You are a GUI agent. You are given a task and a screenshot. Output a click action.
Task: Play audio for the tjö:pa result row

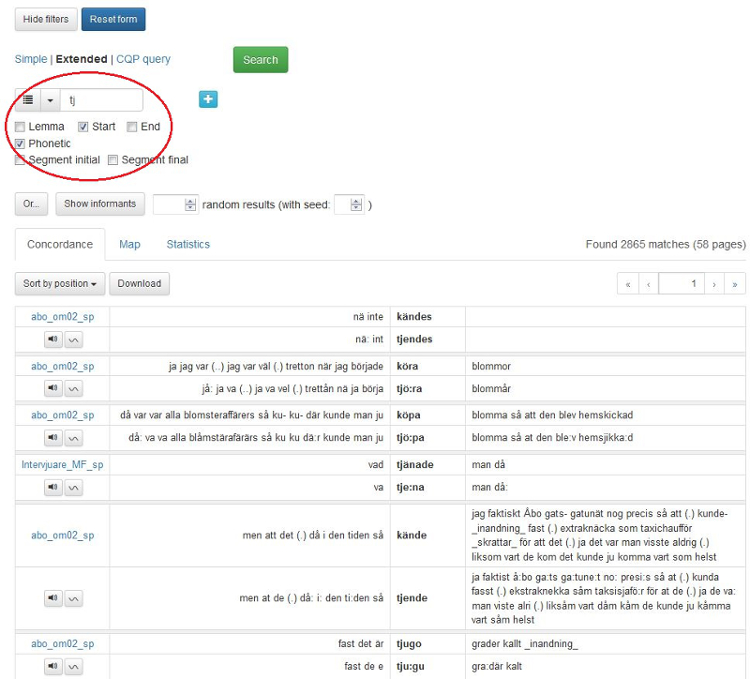53,438
